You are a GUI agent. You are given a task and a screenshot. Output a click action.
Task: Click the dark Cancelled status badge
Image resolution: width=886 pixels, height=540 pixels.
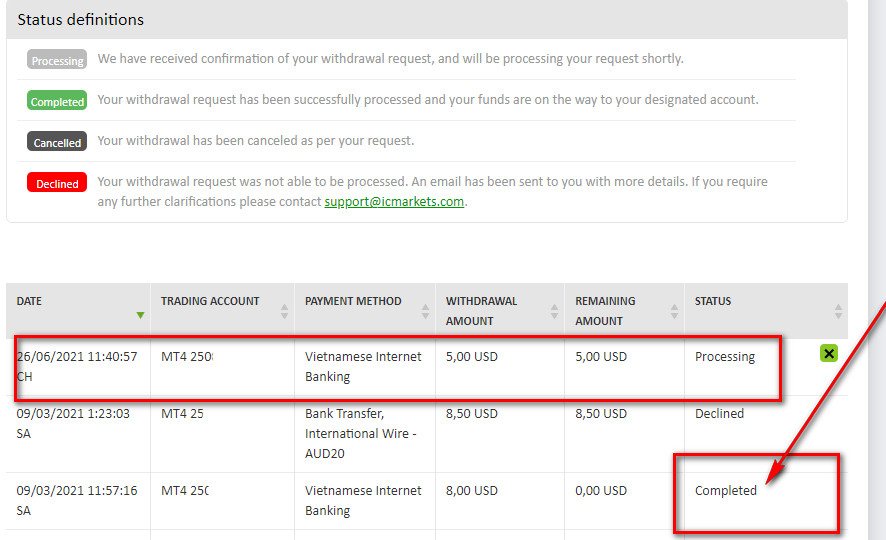pos(57,143)
